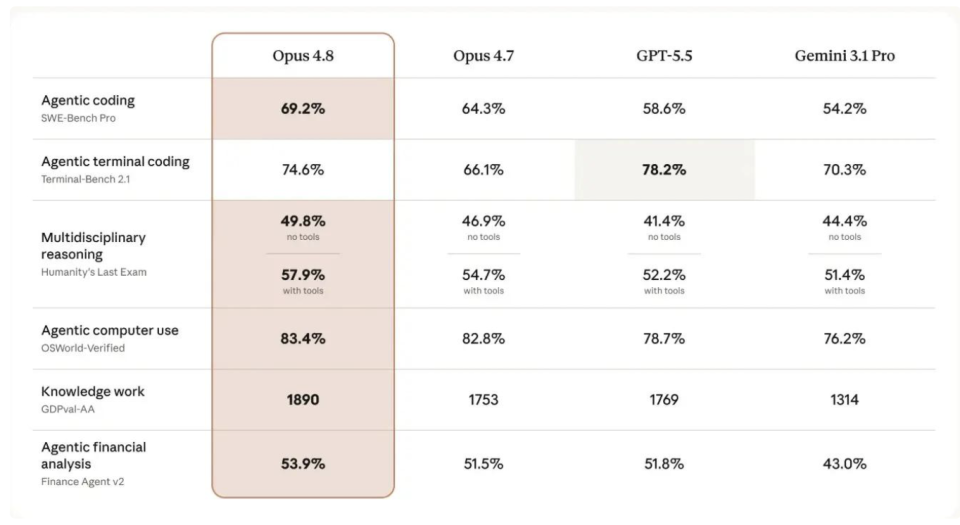Click the Agentic coding row label
Image resolution: width=960 pixels, height=525 pixels.
88,100
